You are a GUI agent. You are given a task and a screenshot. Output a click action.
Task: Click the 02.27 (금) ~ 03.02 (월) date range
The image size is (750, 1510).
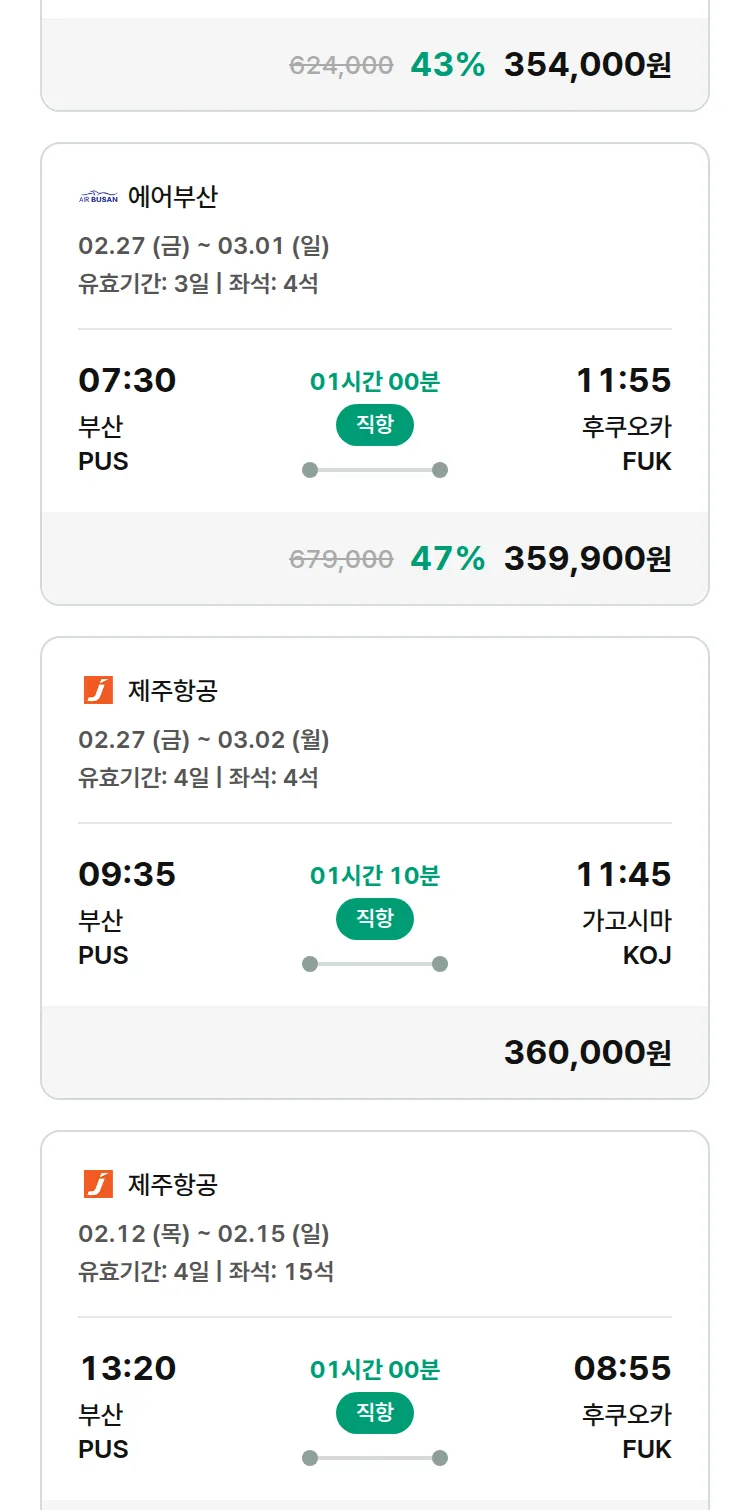pos(203,740)
